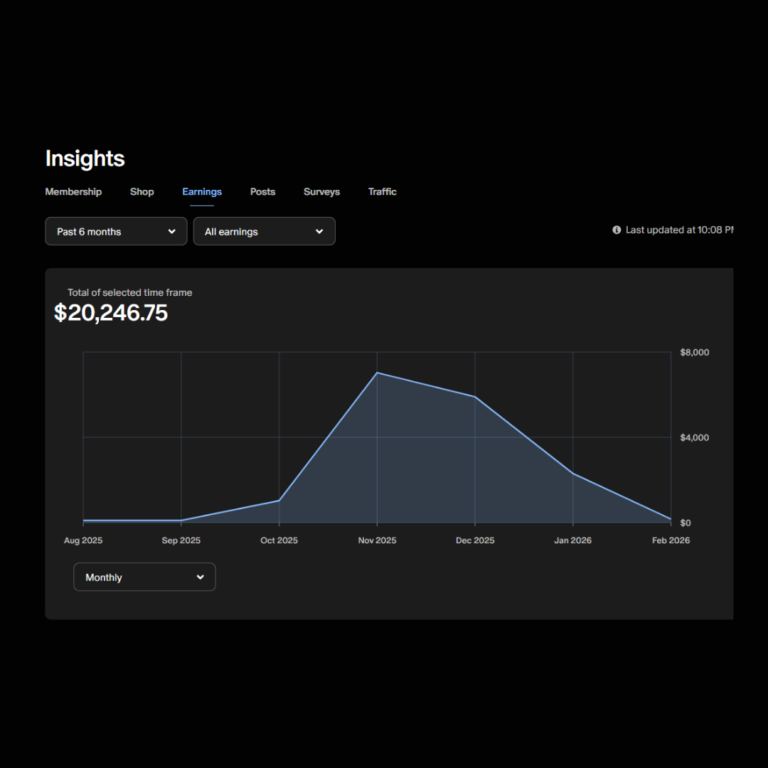Click the chevron arrow in Monthly selector
This screenshot has height=768, width=768.
pyautogui.click(x=200, y=577)
